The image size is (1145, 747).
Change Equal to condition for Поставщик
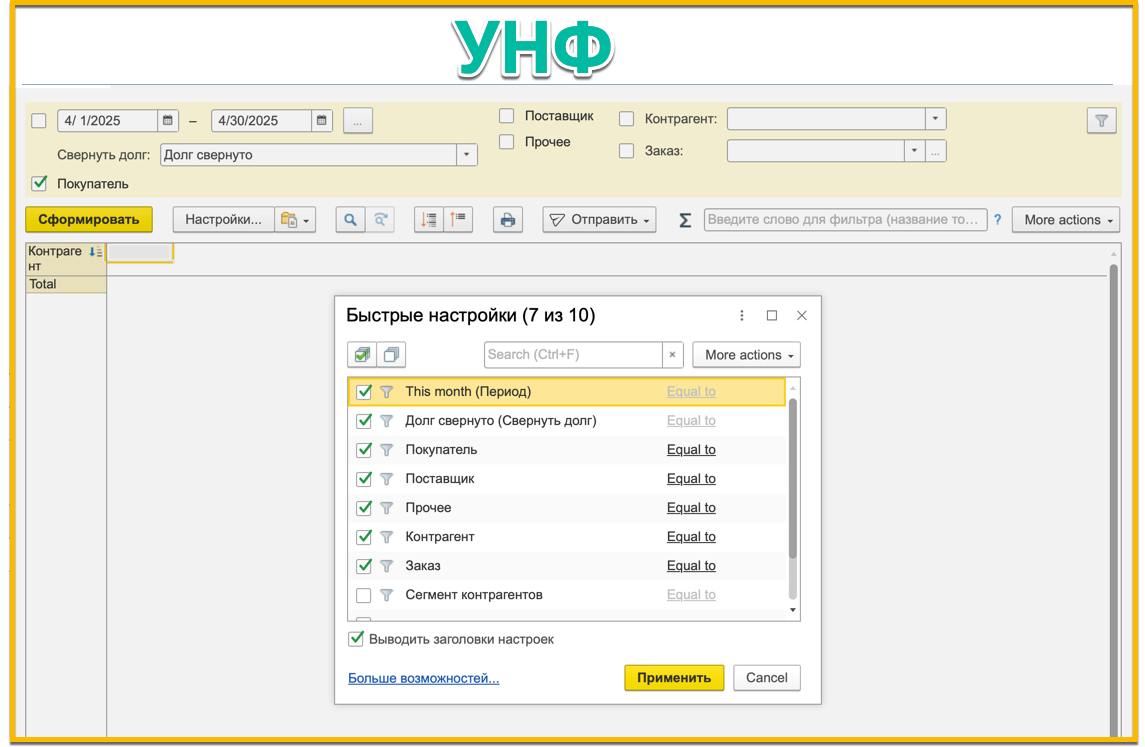691,479
